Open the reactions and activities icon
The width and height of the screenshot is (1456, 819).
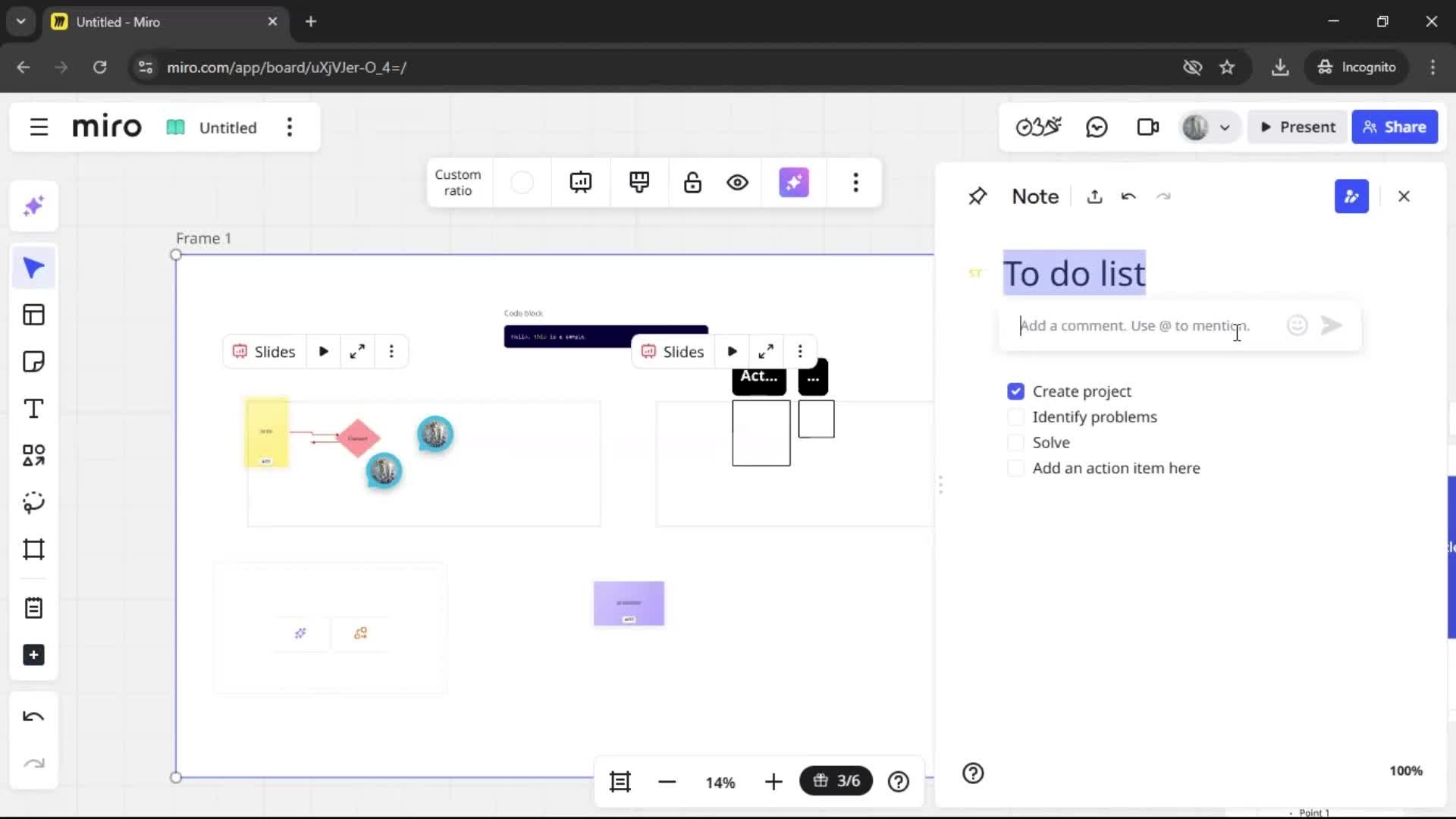(1038, 127)
